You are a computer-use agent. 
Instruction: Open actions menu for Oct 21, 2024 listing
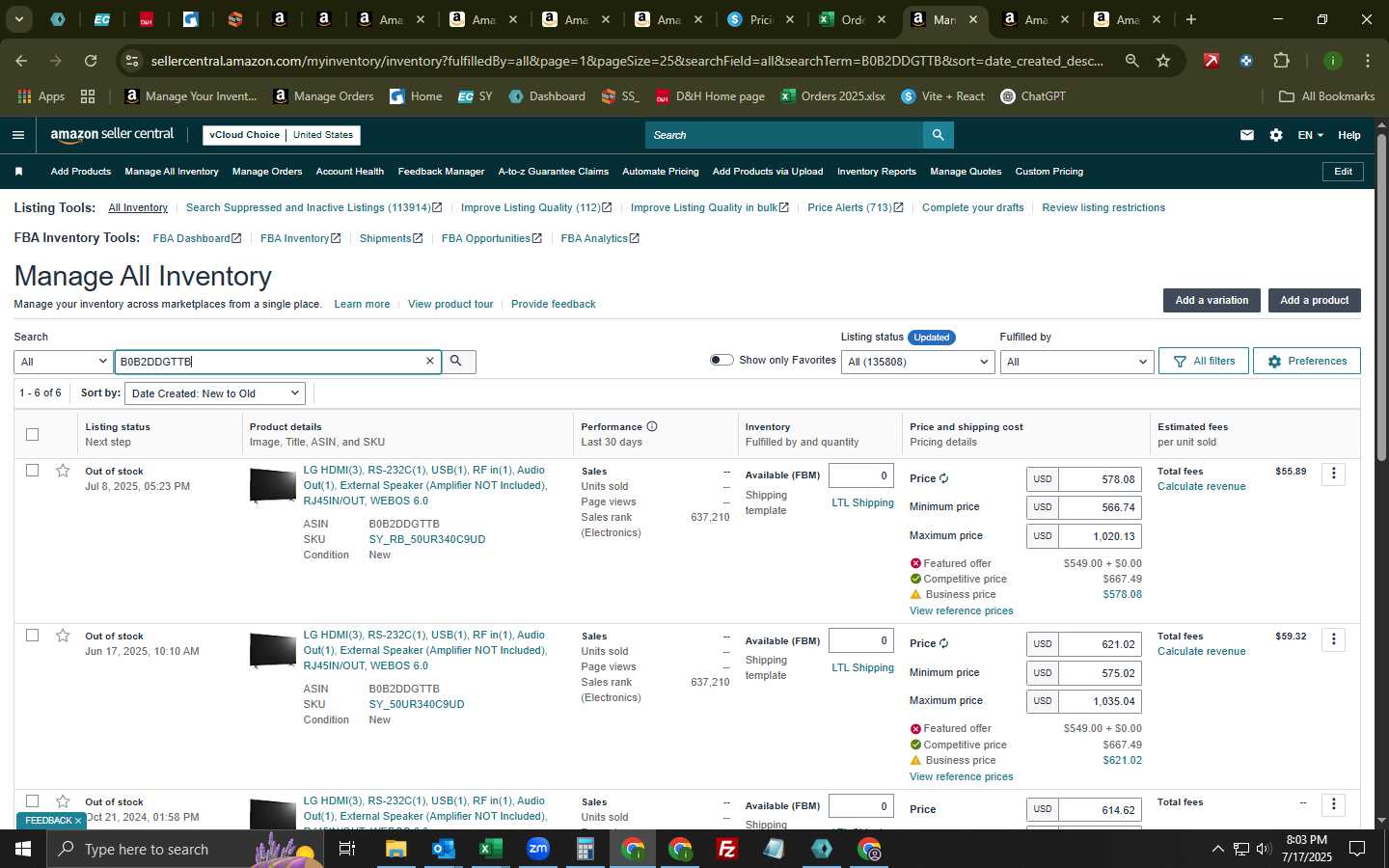tap(1333, 804)
